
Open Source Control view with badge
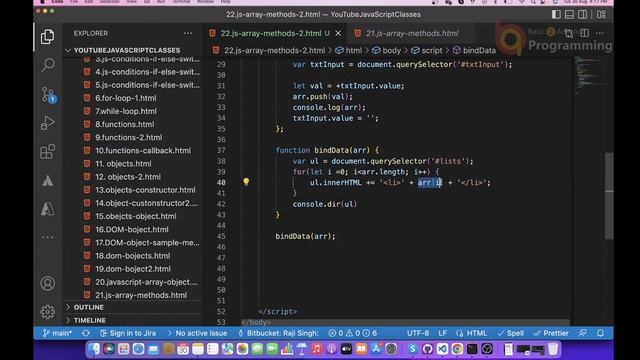click(x=48, y=95)
